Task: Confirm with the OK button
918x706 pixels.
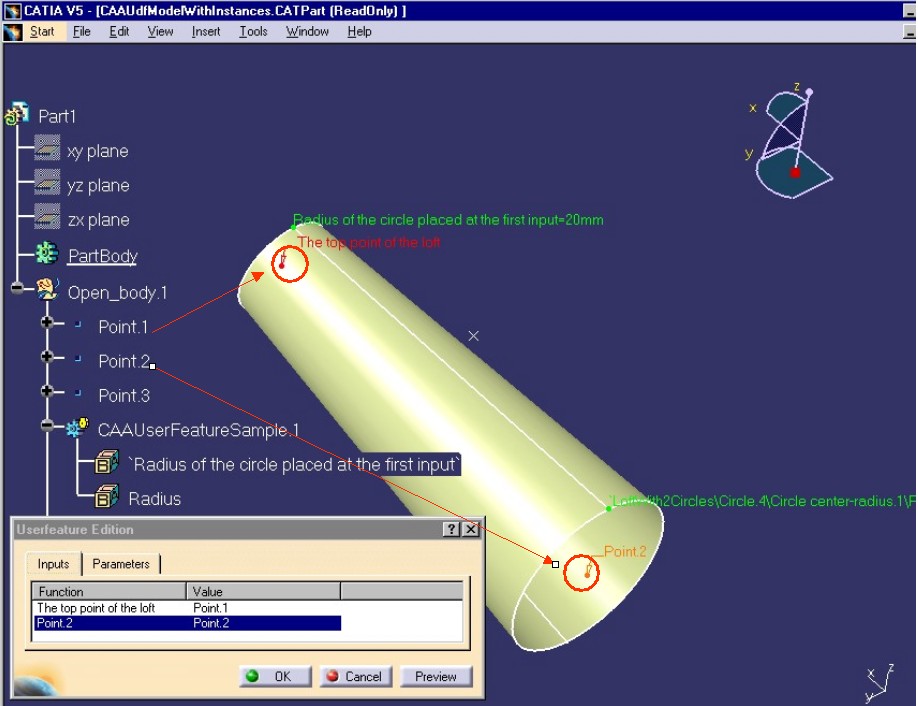Action: coord(275,676)
